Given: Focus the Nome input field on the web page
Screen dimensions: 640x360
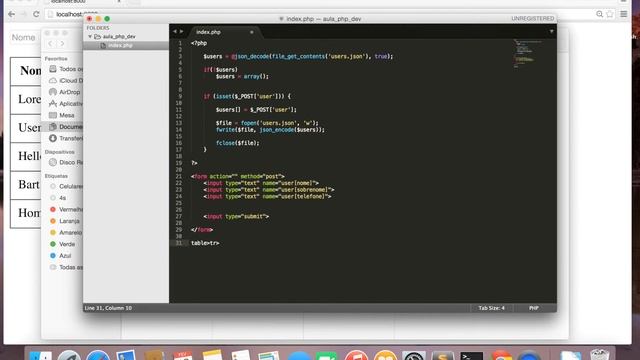Looking at the screenshot, I should tap(25, 38).
